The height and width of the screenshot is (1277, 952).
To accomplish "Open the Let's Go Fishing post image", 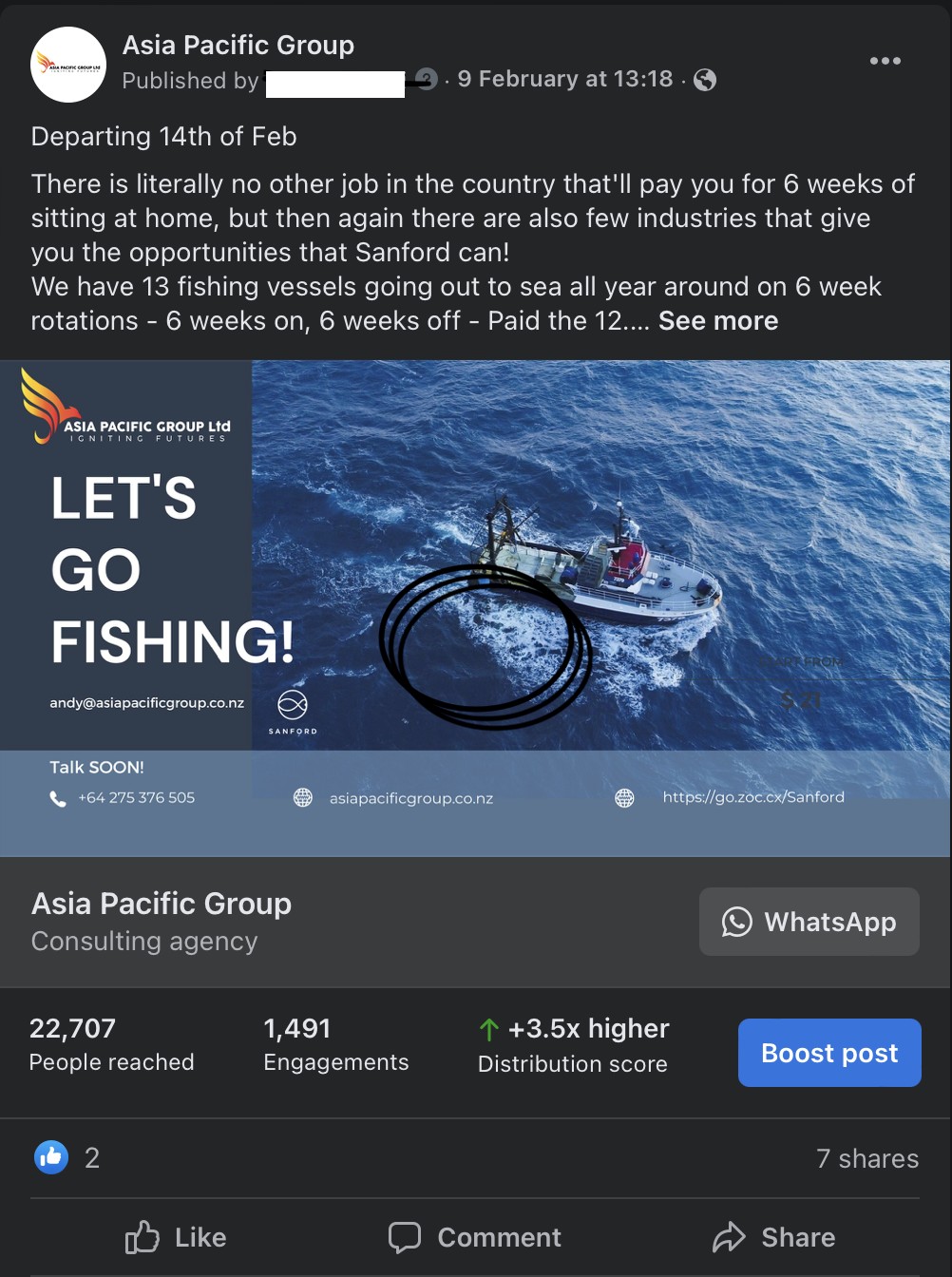I will pyautogui.click(x=475, y=608).
